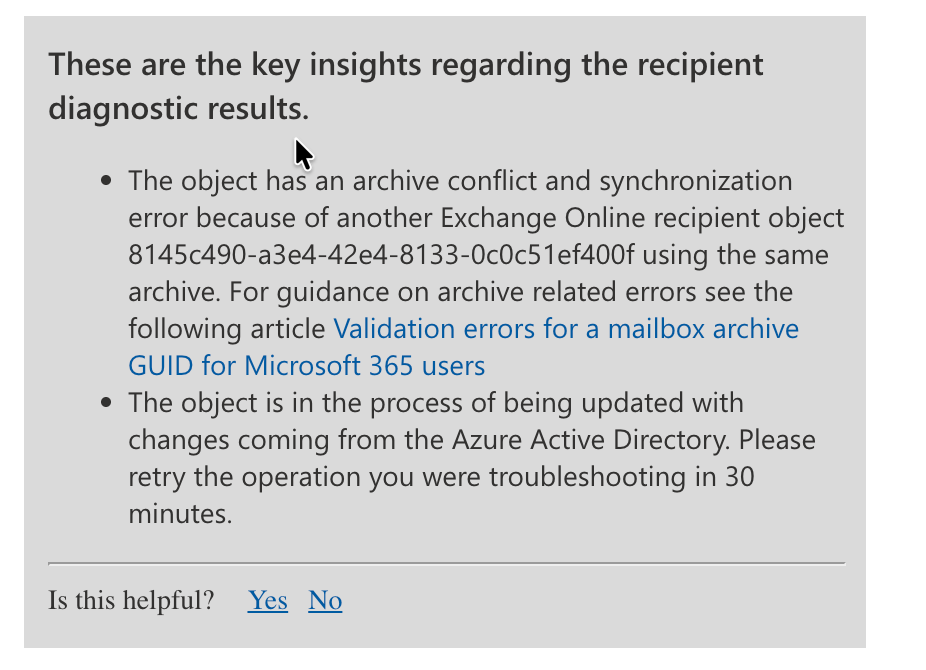
Task: Click the horizontal divider above the feedback prompt
Action: click(446, 564)
